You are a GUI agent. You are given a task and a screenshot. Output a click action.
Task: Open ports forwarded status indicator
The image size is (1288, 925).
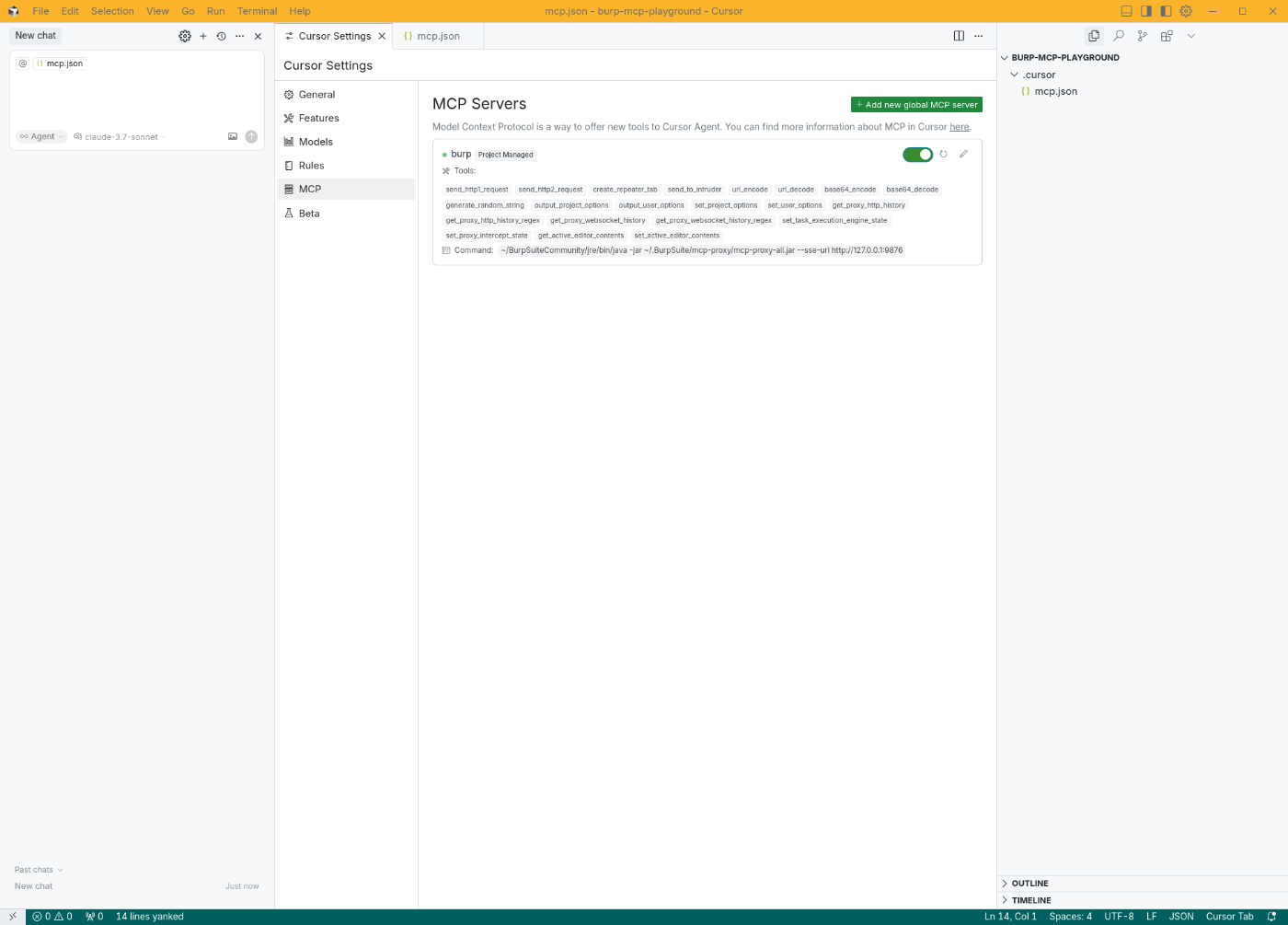[95, 917]
